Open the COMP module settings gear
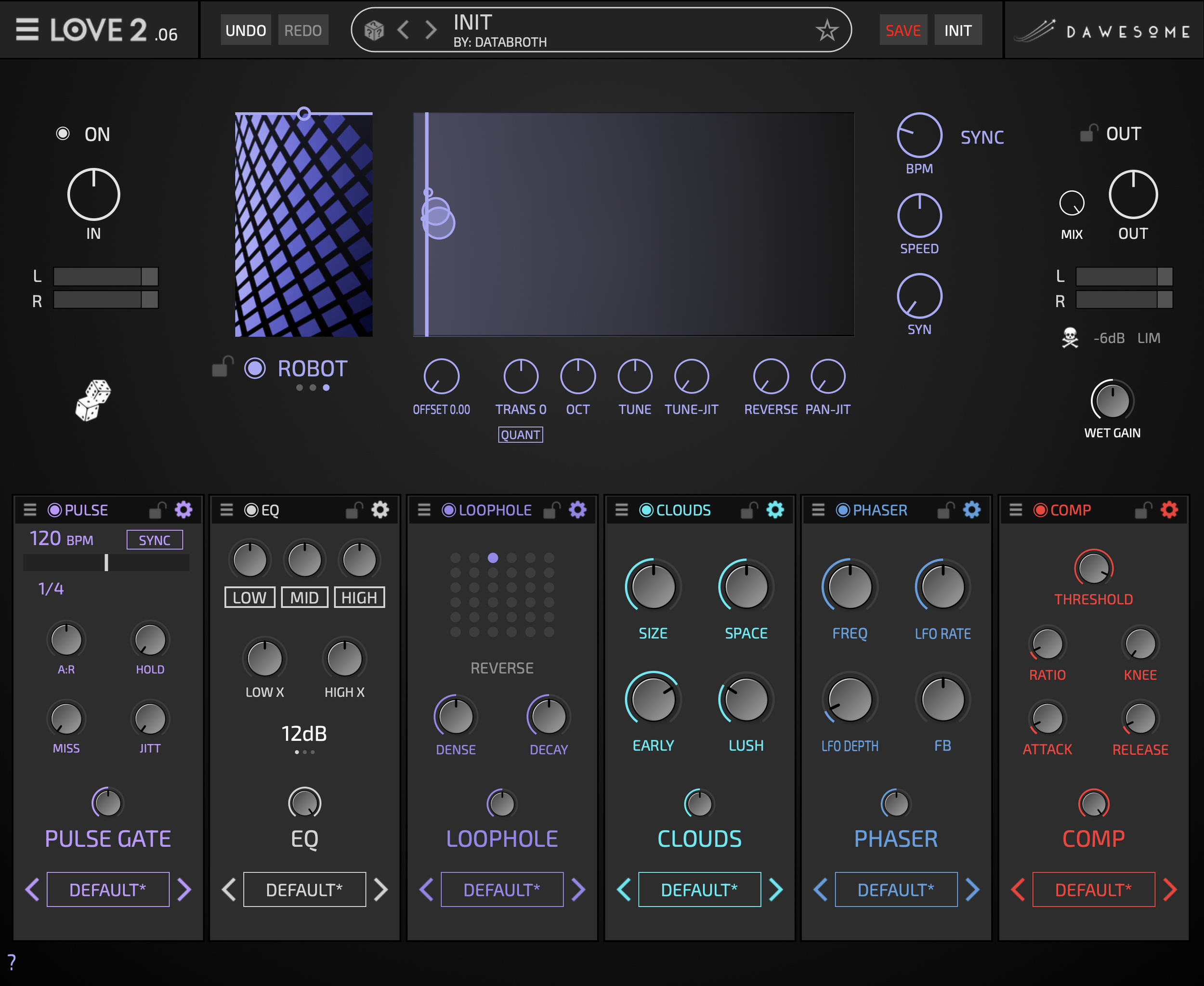 point(1169,510)
